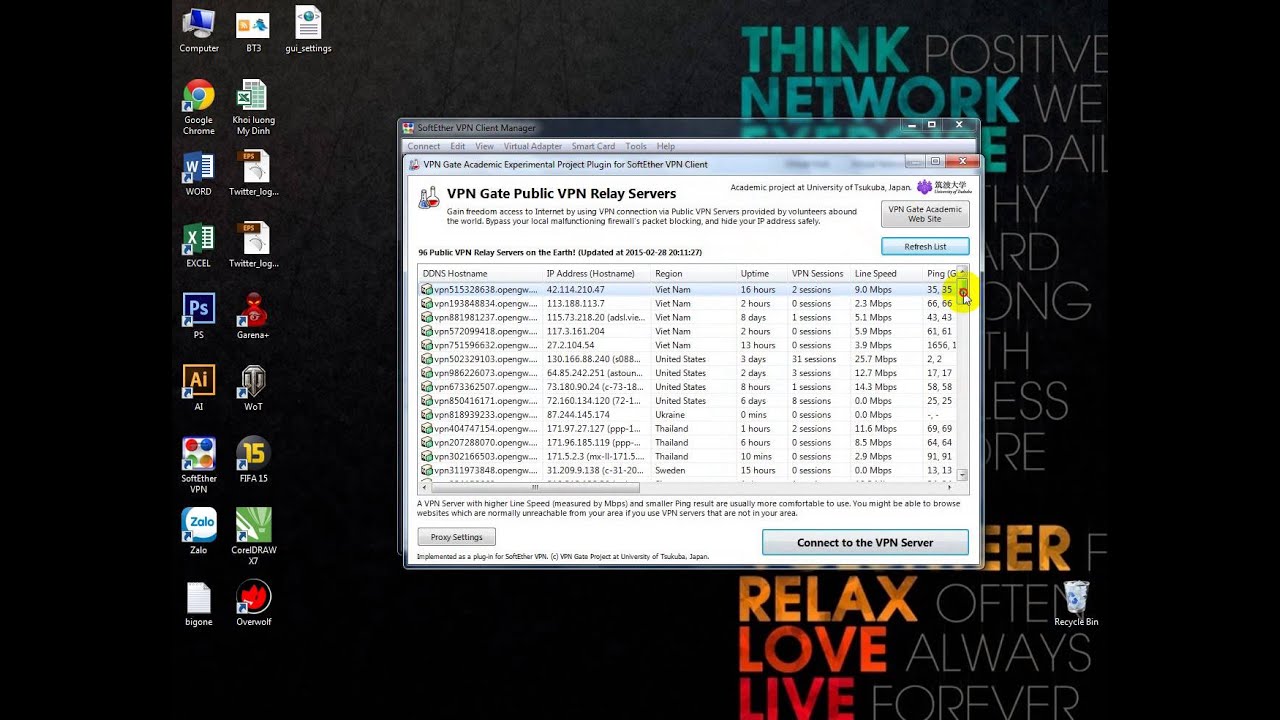Click server icon of vpn515328638 row

[426, 289]
